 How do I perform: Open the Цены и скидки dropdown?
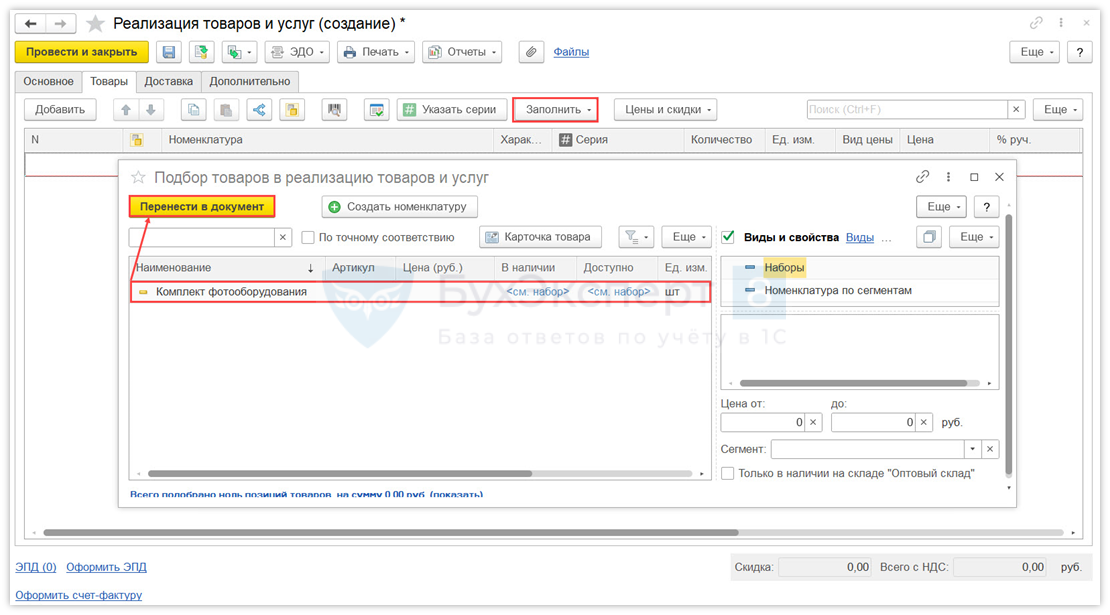665,110
